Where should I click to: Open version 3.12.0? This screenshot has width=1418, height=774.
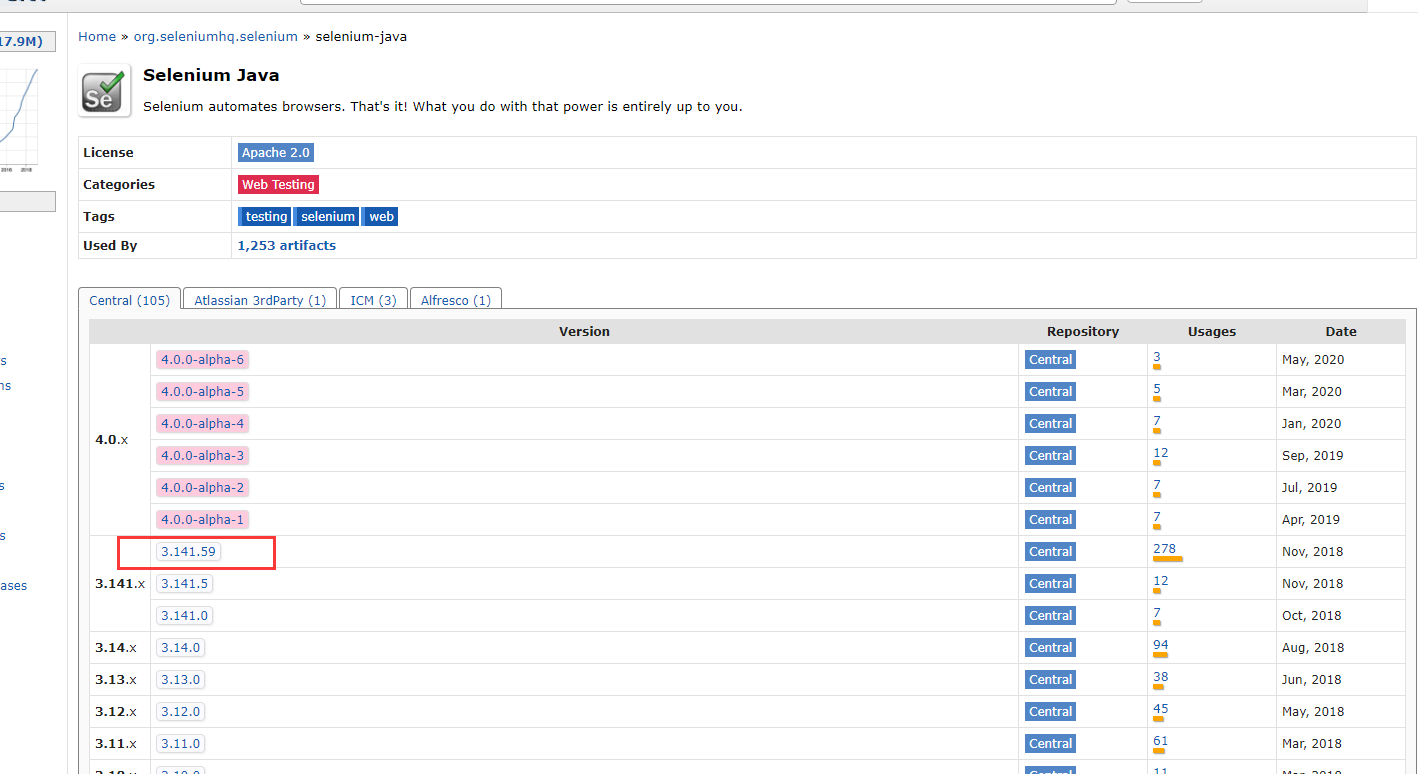[180, 712]
